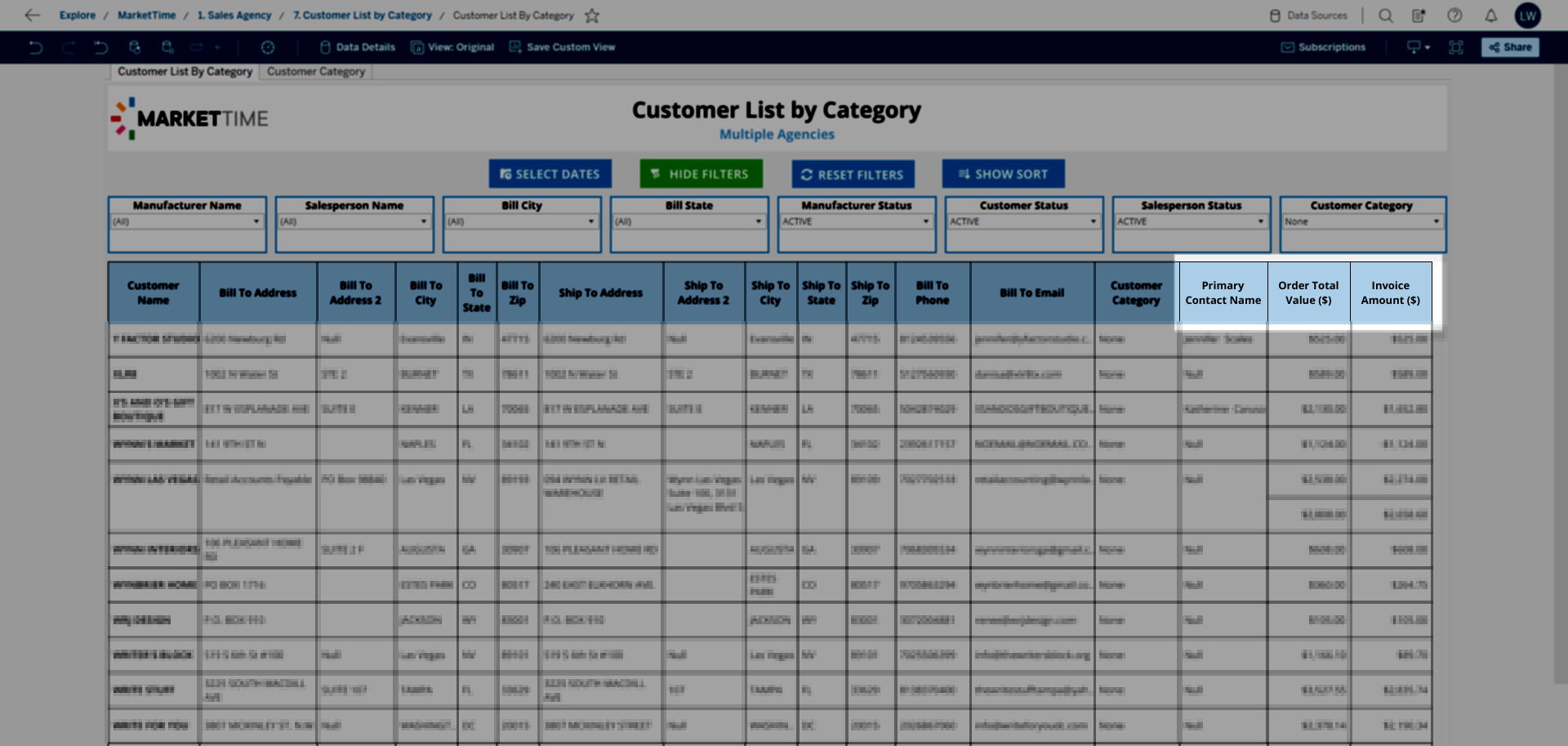
Task: Open Data Sources in the header
Action: click(x=1307, y=15)
